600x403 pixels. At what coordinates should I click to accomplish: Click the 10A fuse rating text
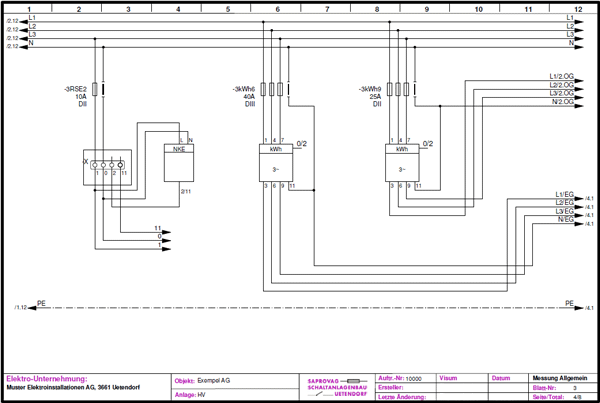click(x=81, y=97)
